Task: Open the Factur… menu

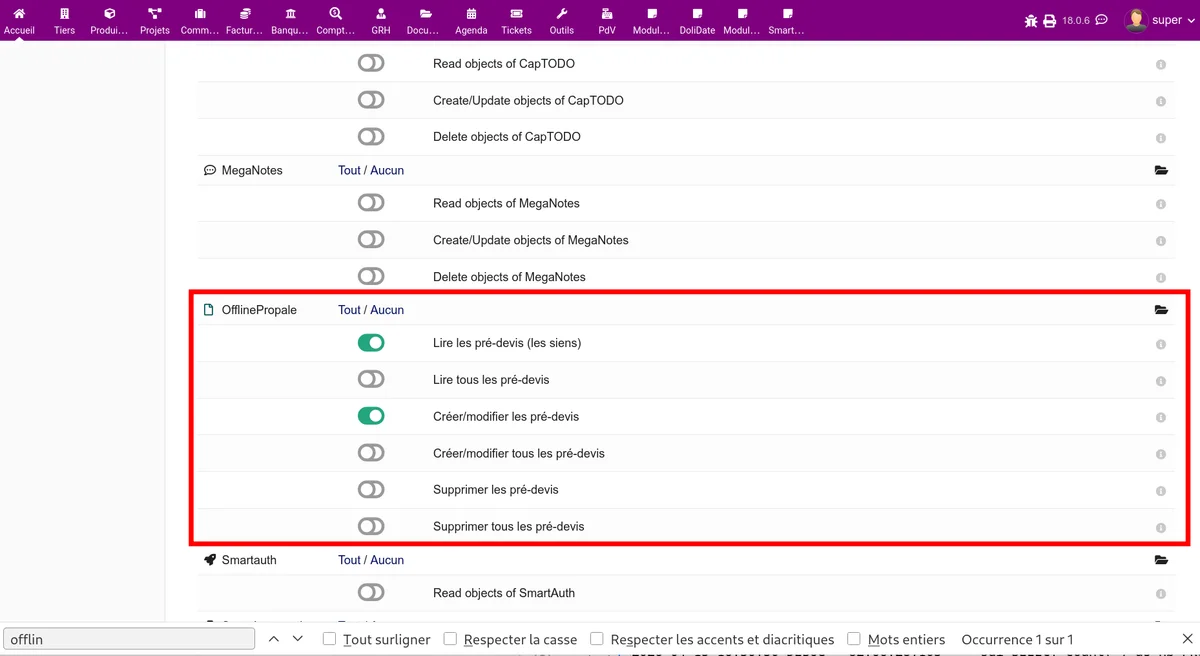Action: 245,20
